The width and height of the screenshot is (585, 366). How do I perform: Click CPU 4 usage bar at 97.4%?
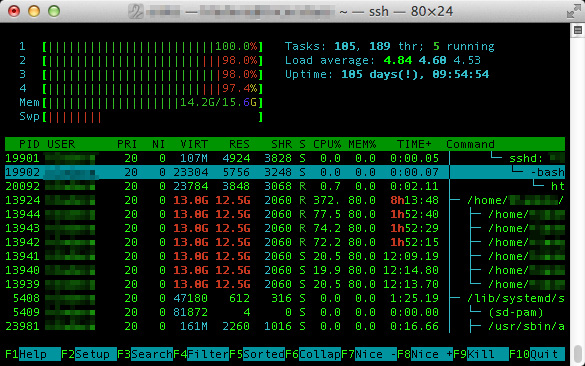pos(153,88)
